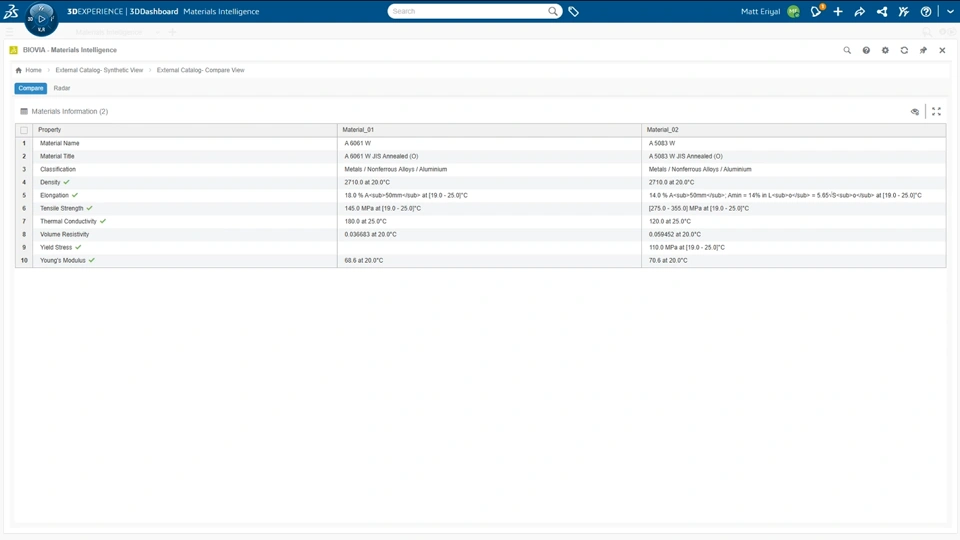Click the 0.059452 at 20.0°C value
Image resolution: width=960 pixels, height=540 pixels.
point(675,234)
